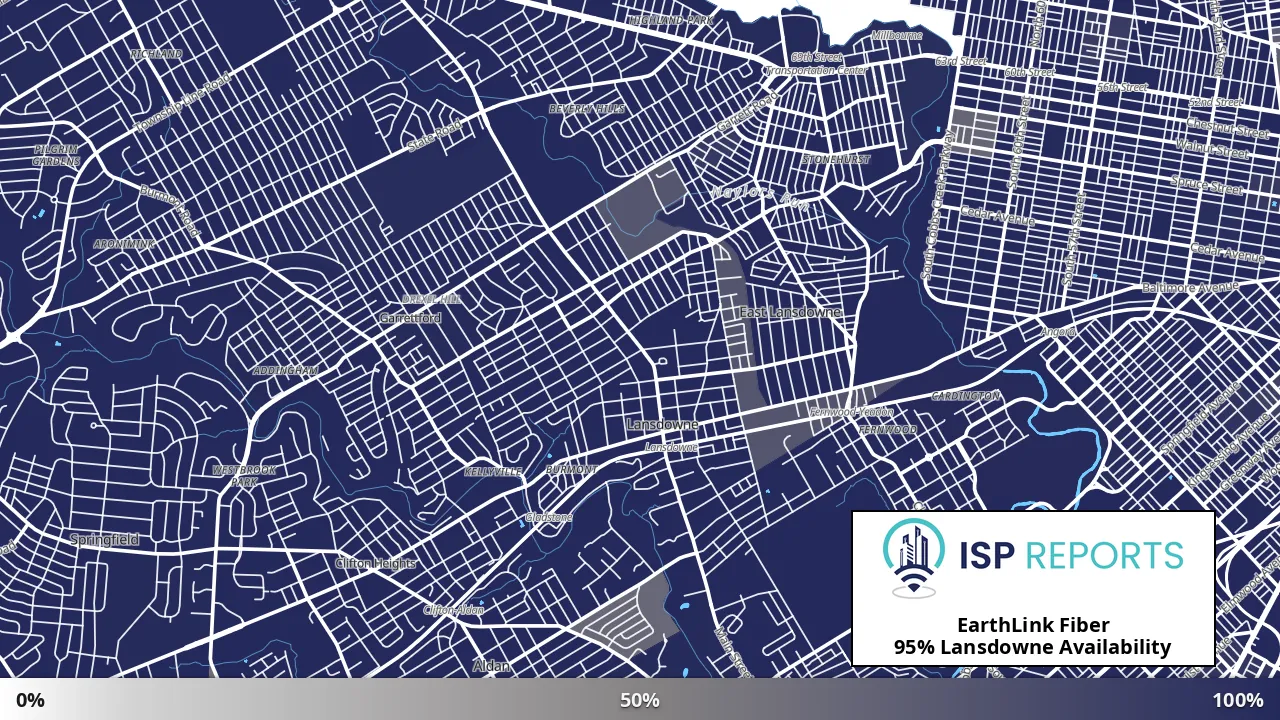
Task: Select the "Highland Park" label
Action: 672,20
